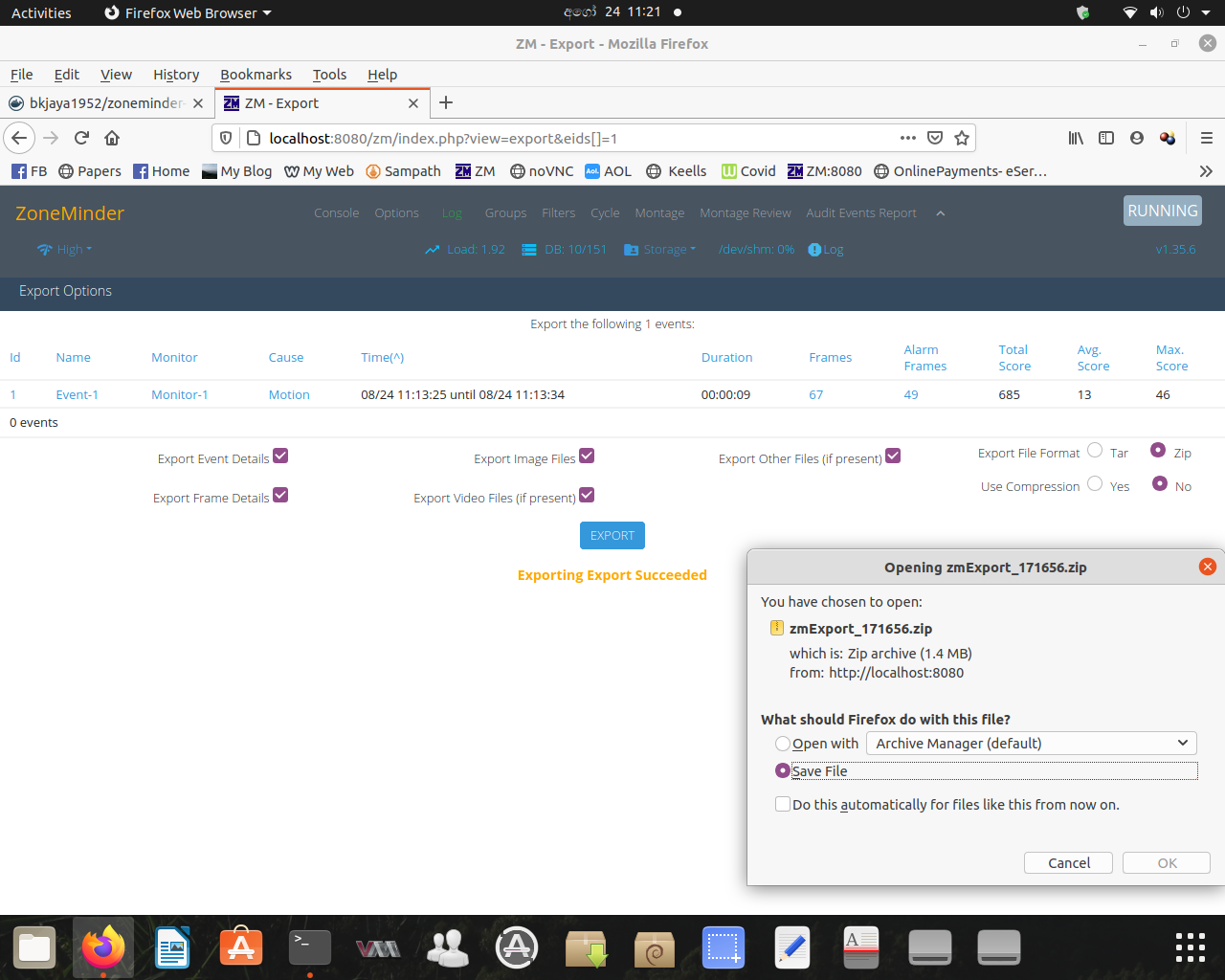This screenshot has width=1225, height=980.
Task: Go to Firefox home page
Action: click(112, 138)
